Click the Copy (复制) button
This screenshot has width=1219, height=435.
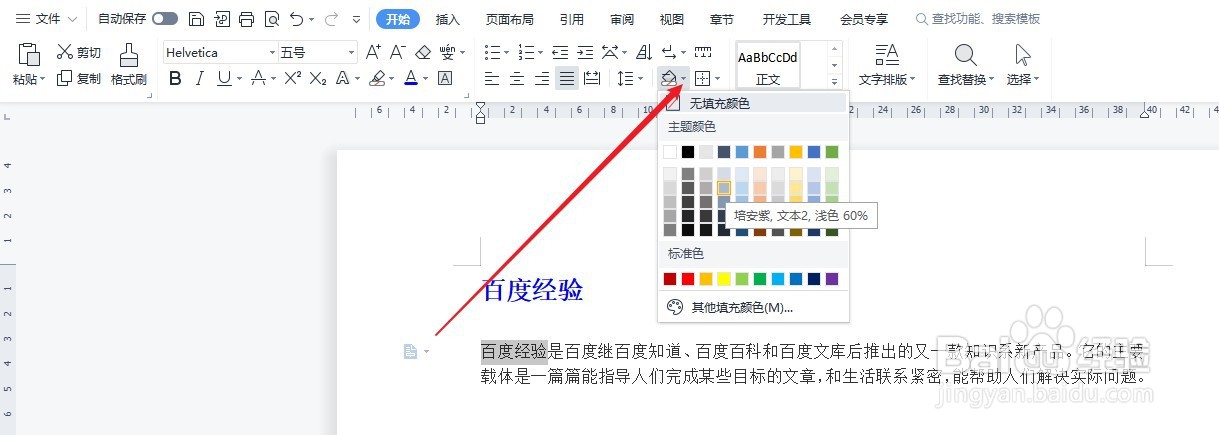(x=79, y=78)
